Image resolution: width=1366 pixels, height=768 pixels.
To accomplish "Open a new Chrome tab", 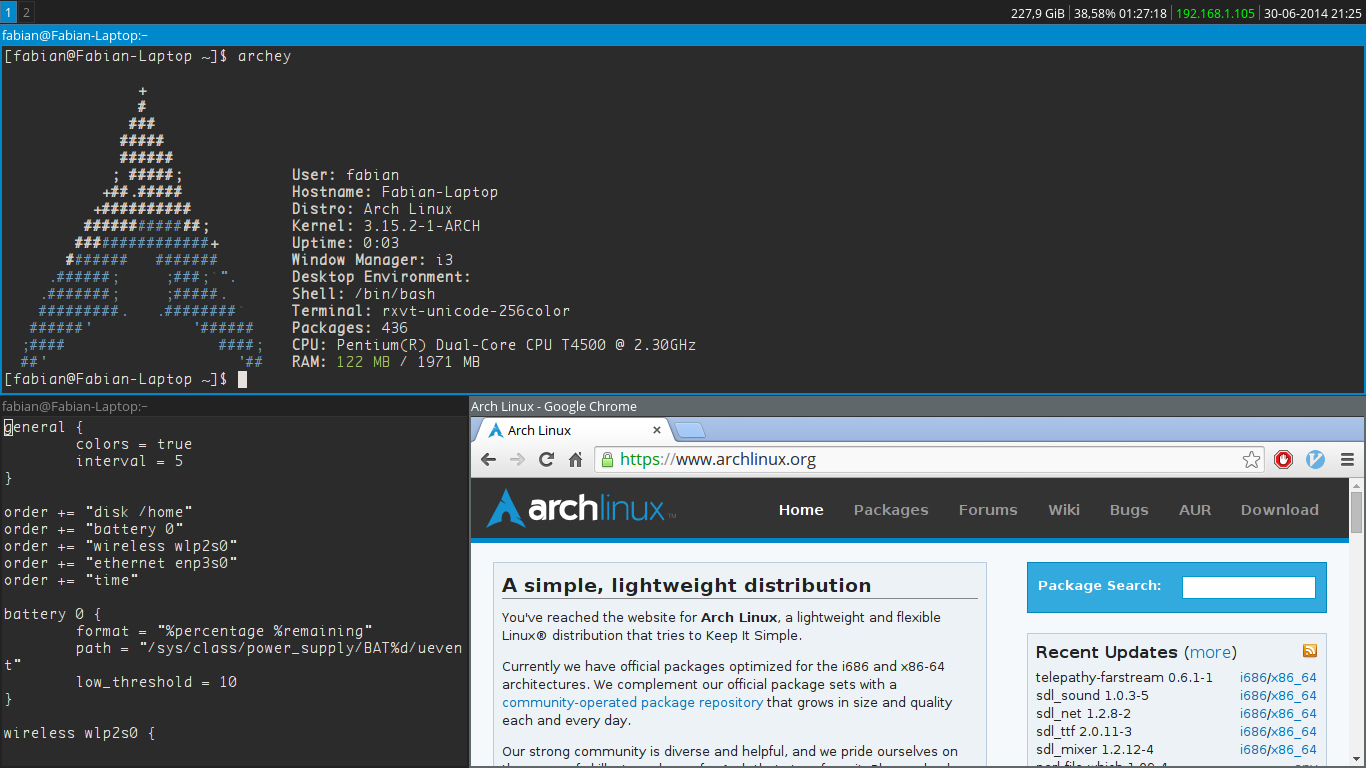I will pyautogui.click(x=690, y=431).
